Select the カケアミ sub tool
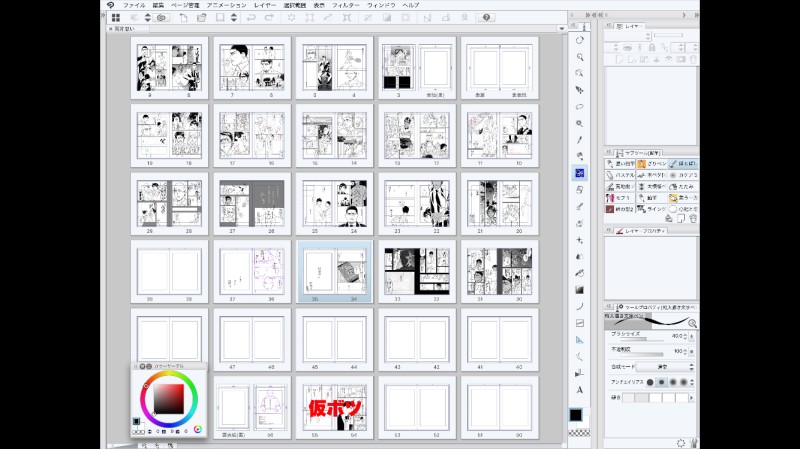This screenshot has width=800, height=449. coord(683,175)
